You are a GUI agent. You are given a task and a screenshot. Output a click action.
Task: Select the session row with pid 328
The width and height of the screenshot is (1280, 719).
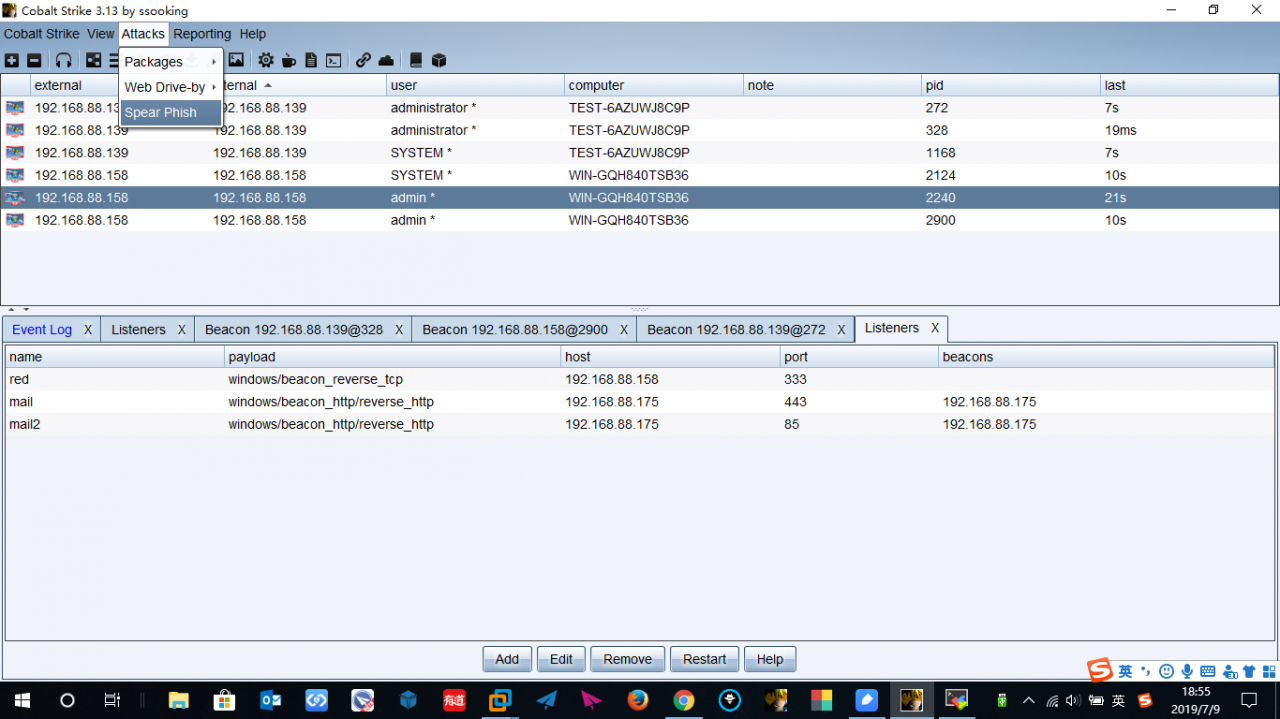640,130
